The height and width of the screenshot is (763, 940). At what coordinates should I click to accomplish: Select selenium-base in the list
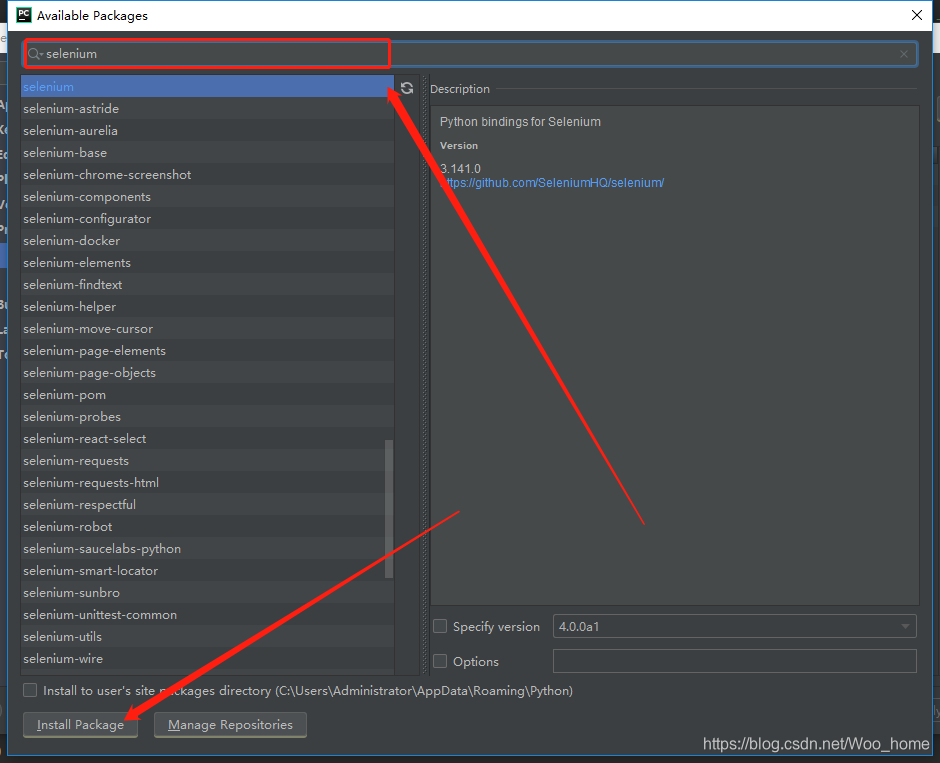[207, 152]
